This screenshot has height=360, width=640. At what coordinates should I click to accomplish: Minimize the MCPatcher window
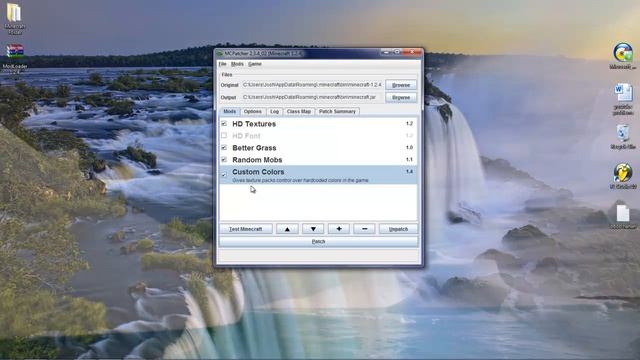386,52
